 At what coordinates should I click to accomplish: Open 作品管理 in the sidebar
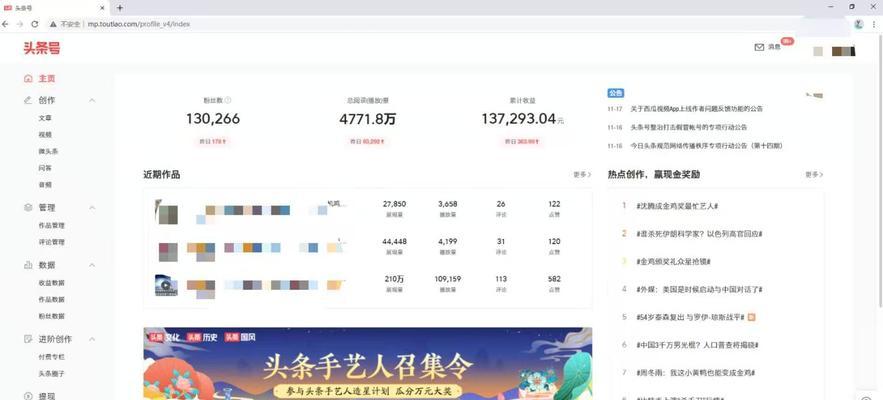coord(52,225)
